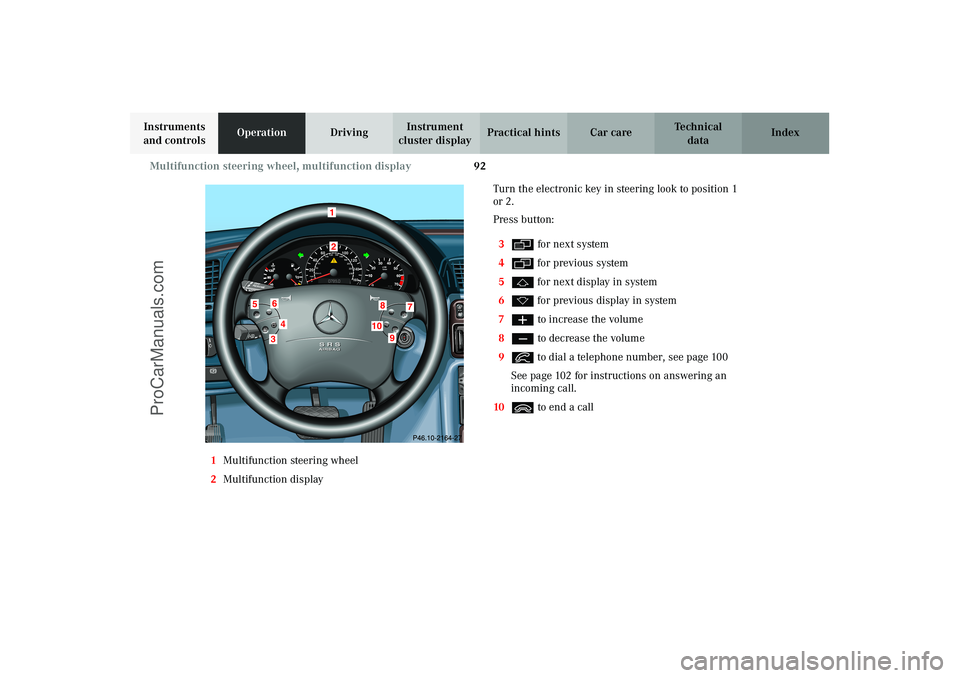The height and width of the screenshot is (678, 960).
Task: Click the image code P46.10-2164-27
Action: pyautogui.click(x=437, y=438)
